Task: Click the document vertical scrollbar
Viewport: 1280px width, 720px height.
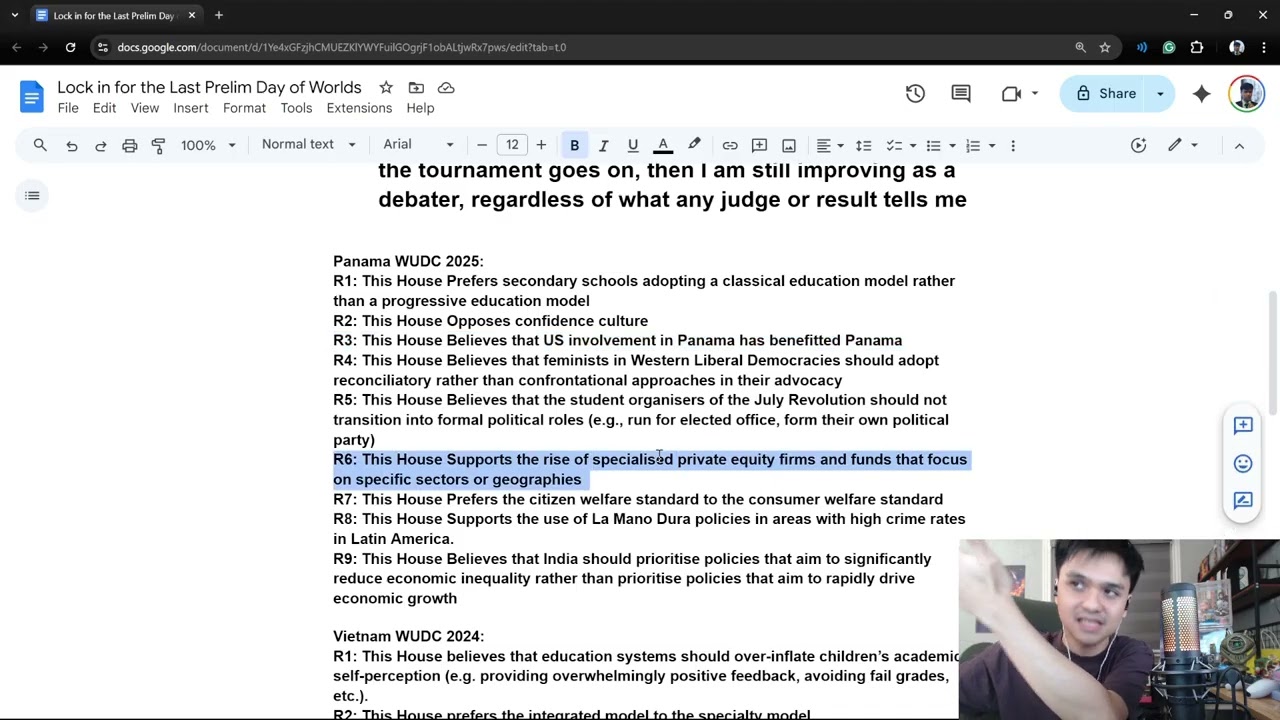Action: click(x=1272, y=352)
